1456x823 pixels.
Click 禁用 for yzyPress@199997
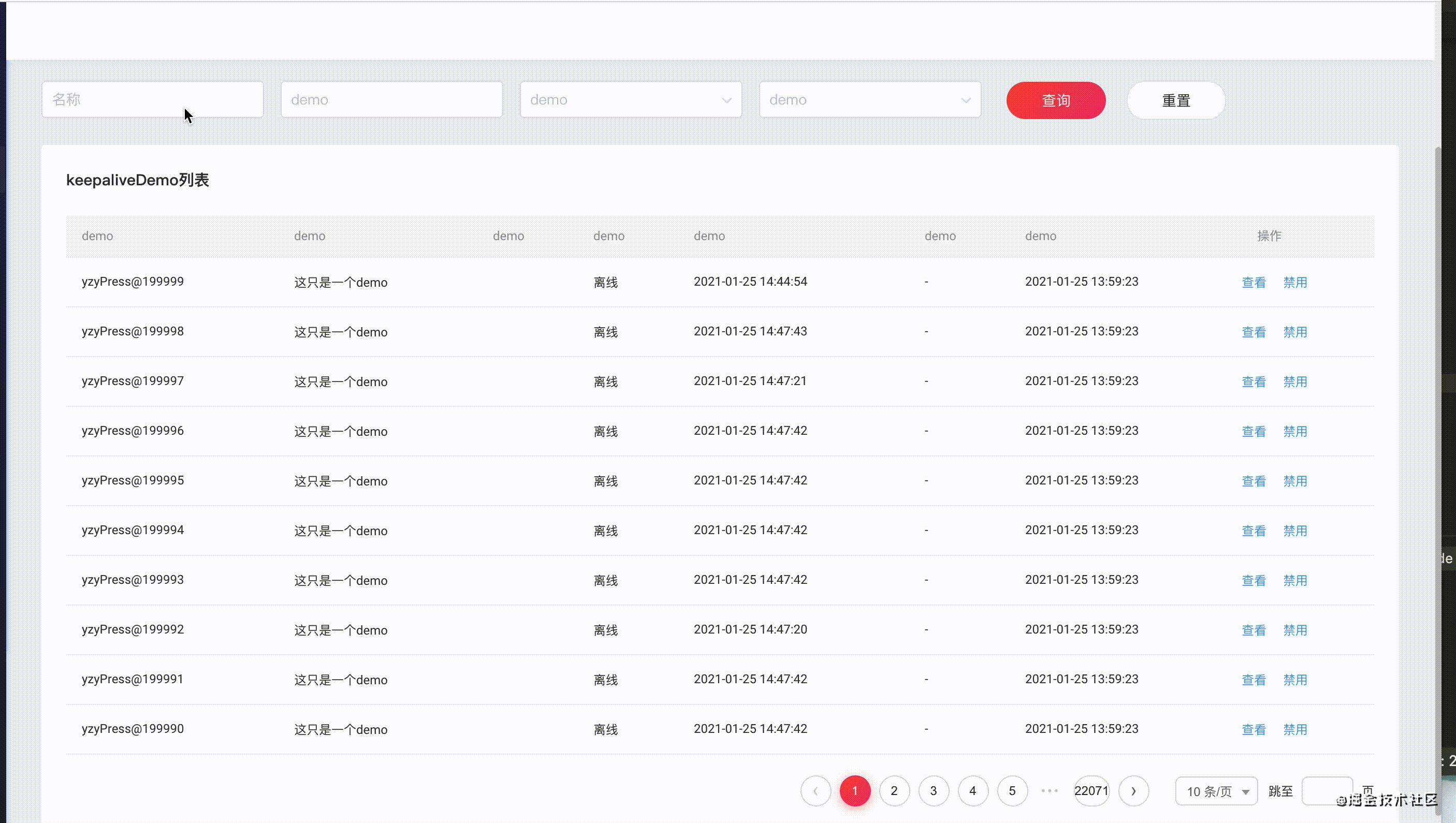tap(1295, 381)
